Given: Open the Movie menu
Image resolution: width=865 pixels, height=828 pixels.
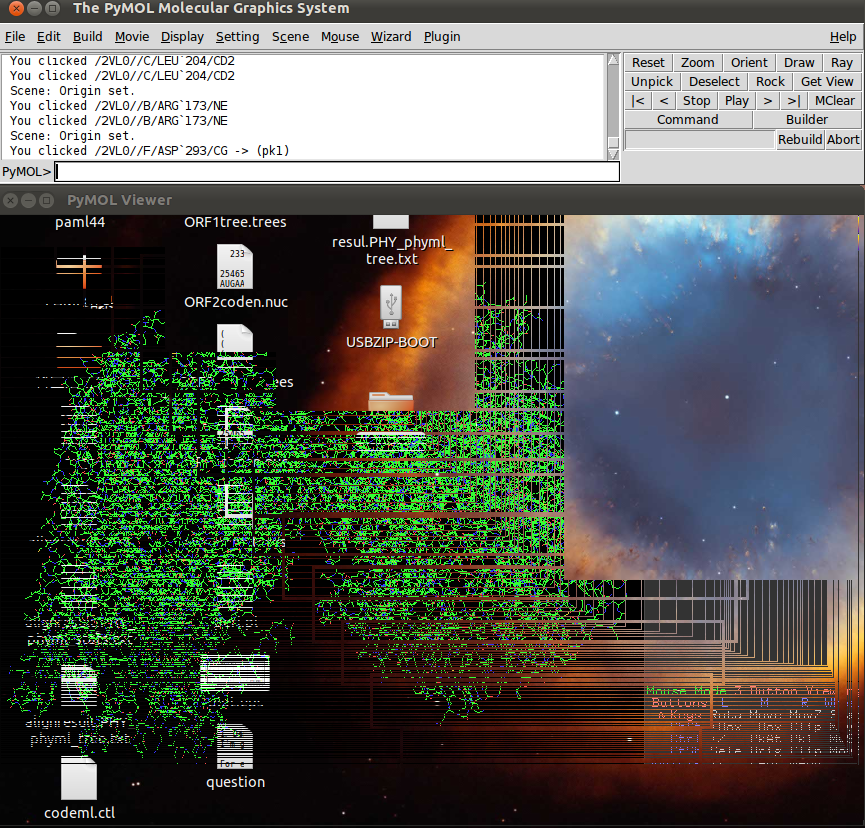Looking at the screenshot, I should 132,37.
